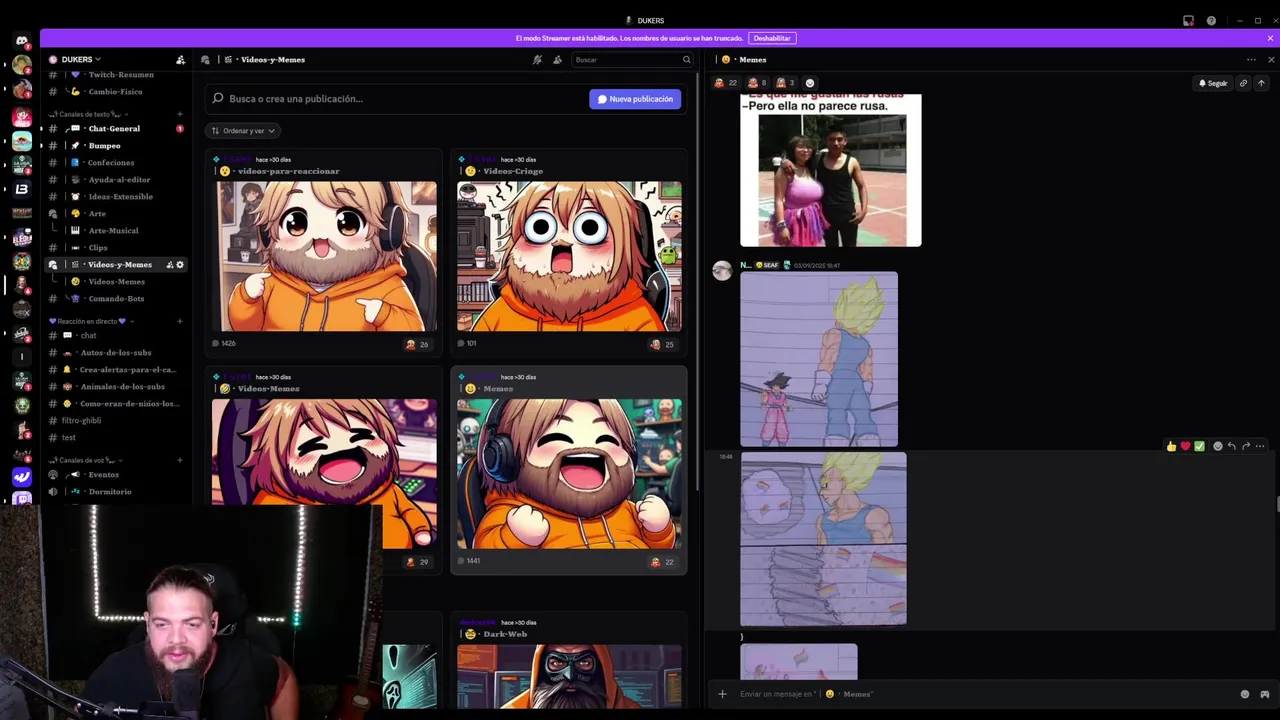Show member list icon in forum header
Screen dimensions: 1280x720
(x=557, y=60)
